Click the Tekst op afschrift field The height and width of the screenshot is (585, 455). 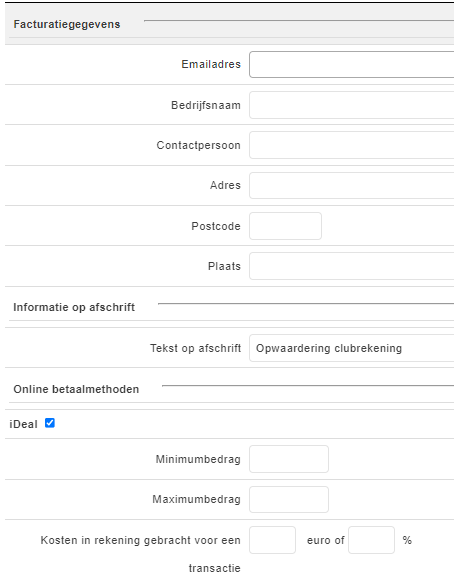point(352,348)
